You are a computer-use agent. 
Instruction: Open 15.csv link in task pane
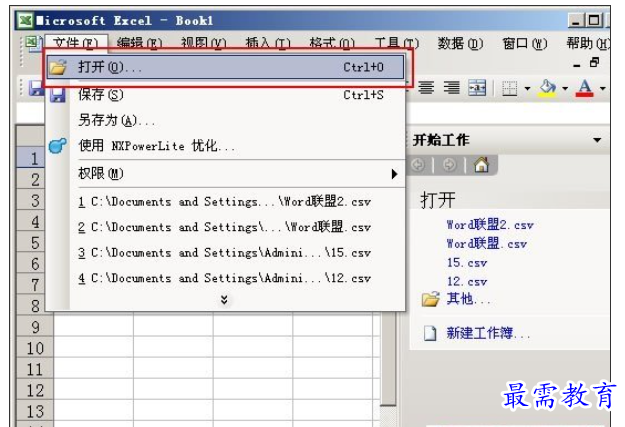click(x=467, y=263)
